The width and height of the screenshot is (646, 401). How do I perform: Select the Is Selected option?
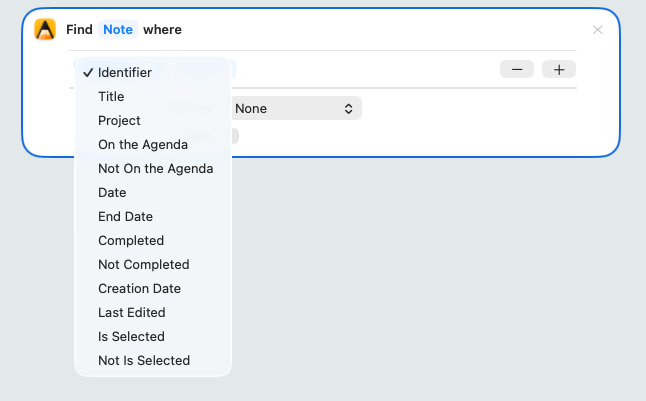(131, 336)
